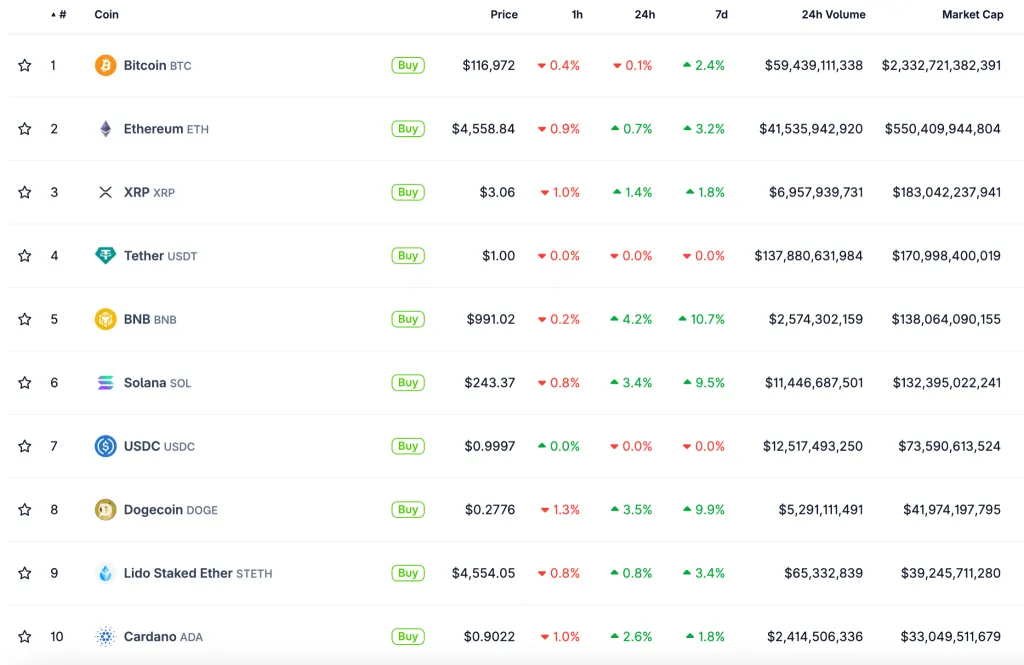The height and width of the screenshot is (665, 1024).
Task: Click the Ethereum diamond logo icon
Action: (x=105, y=129)
